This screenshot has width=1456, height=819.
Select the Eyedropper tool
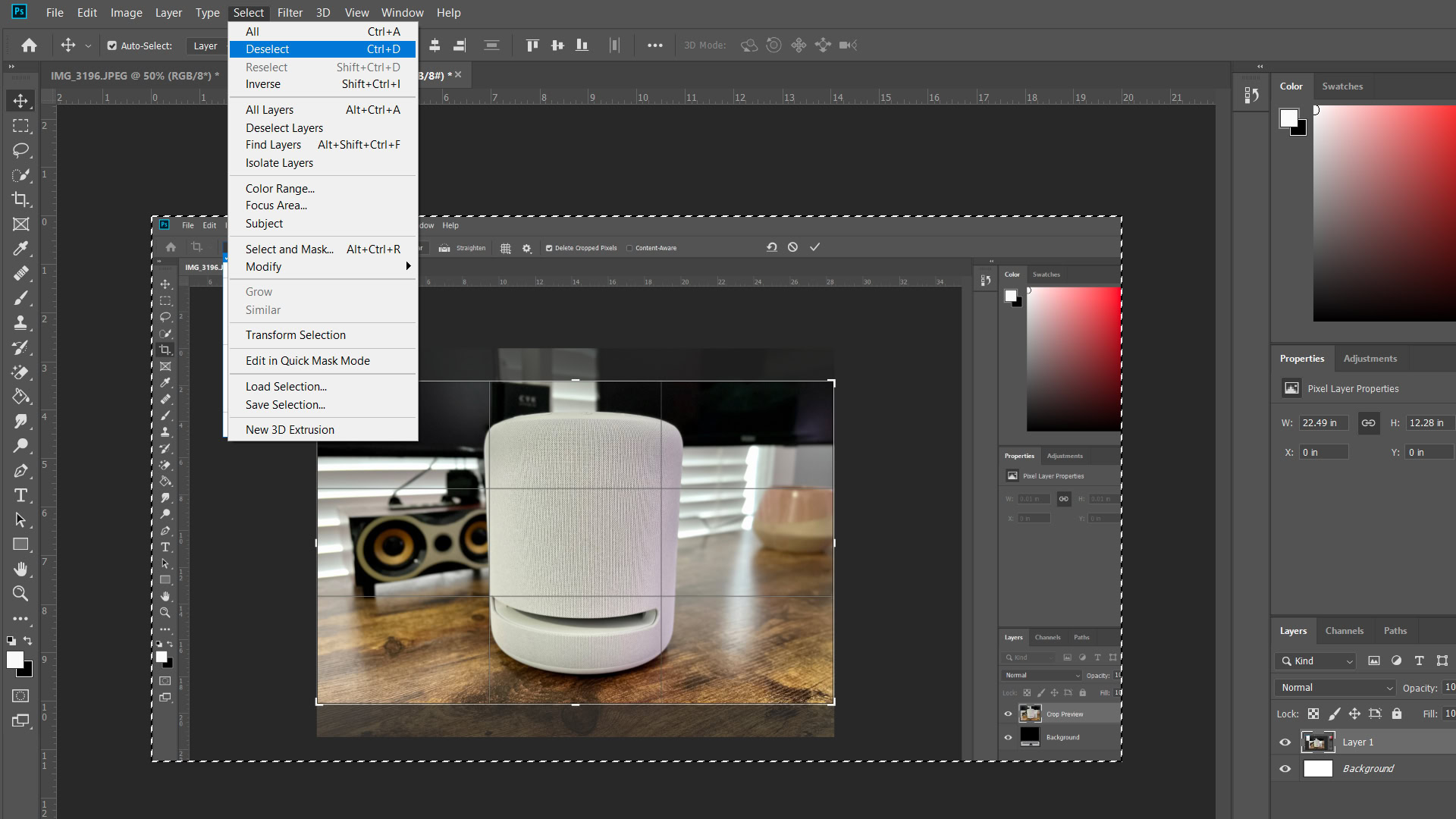[20, 249]
